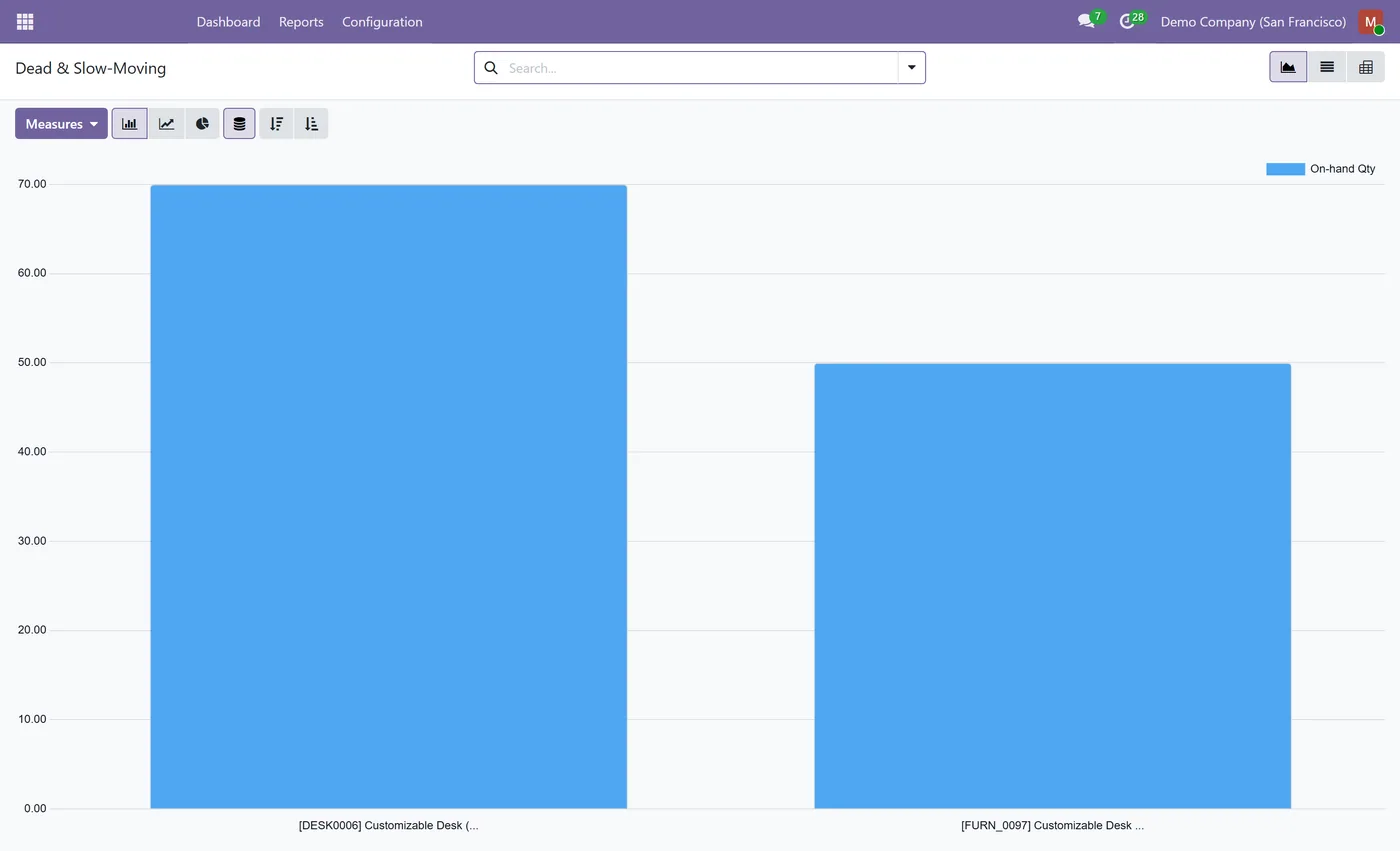Switch to the list view
The height and width of the screenshot is (851, 1400).
(1327, 67)
